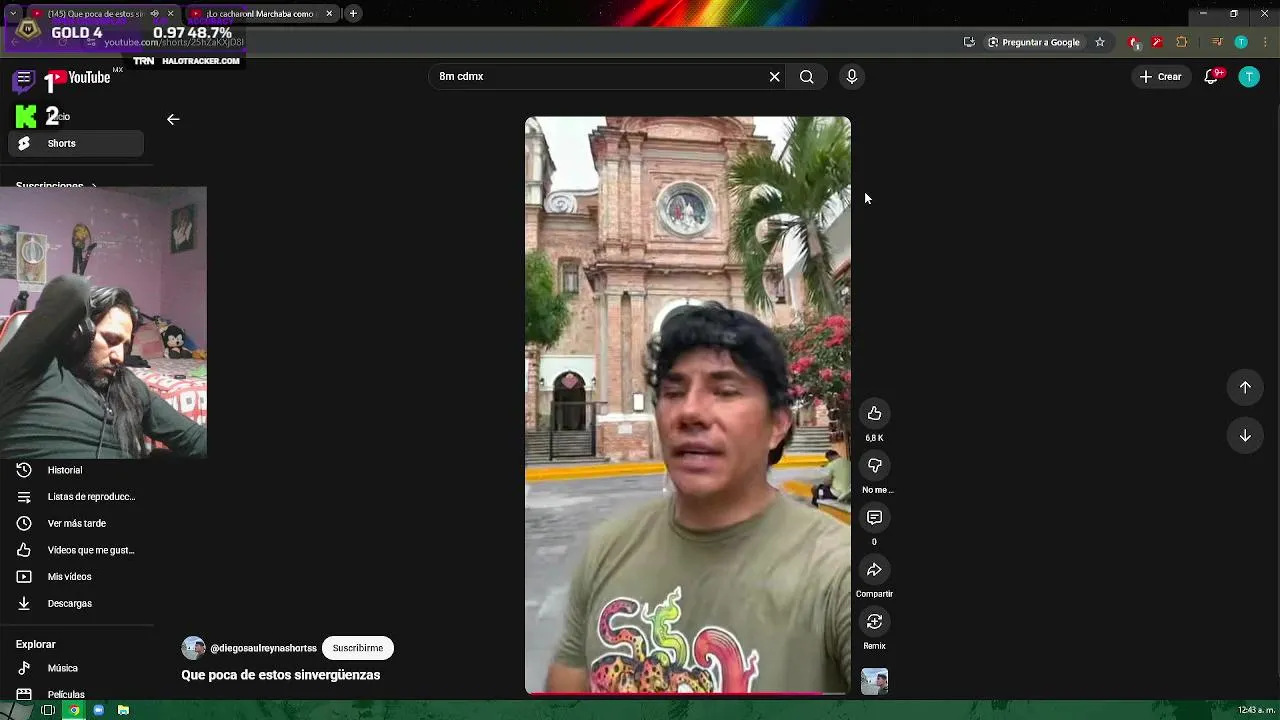Viewport: 1280px width, 720px height.
Task: Open the Crear menu
Action: pyautogui.click(x=1160, y=77)
